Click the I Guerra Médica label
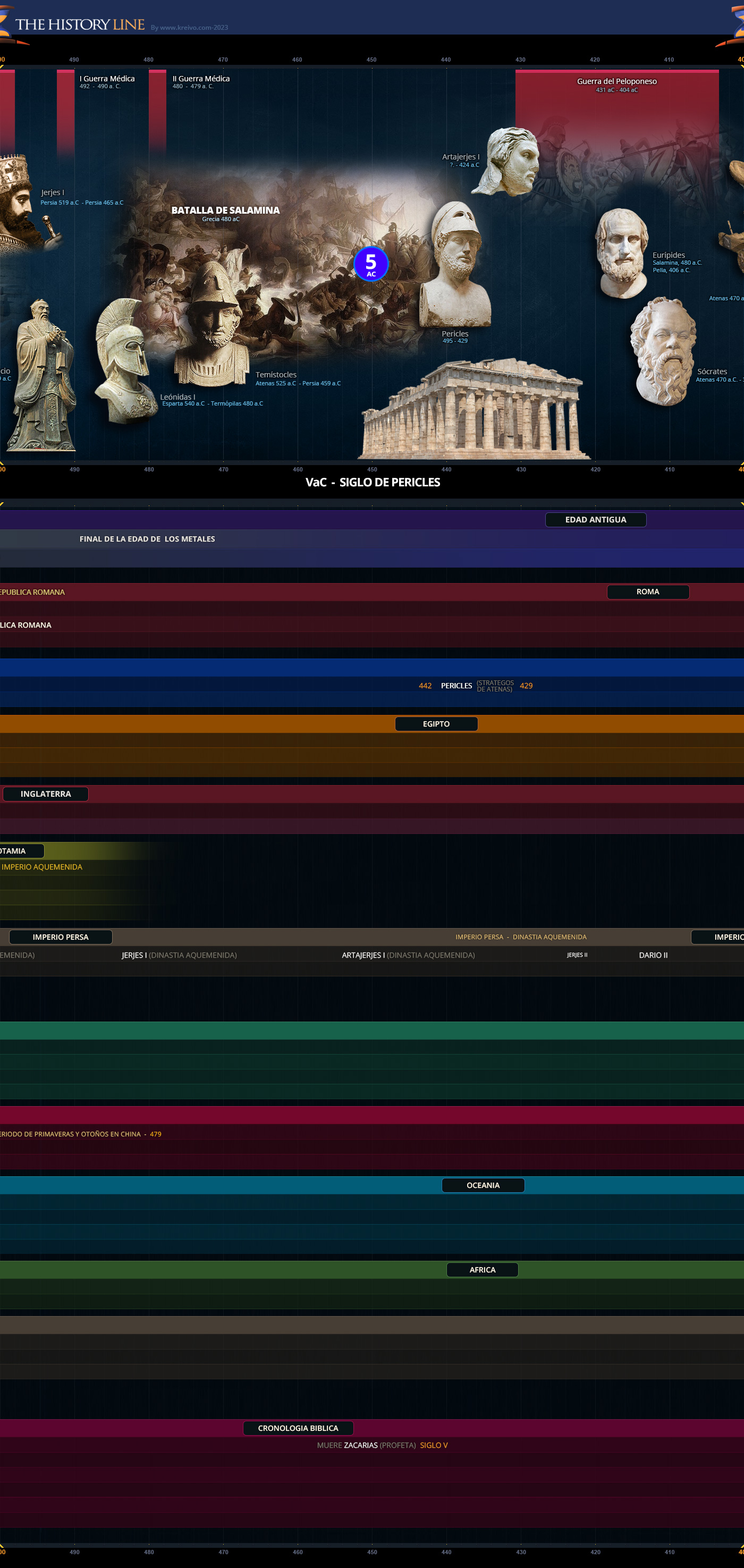Viewport: 744px width, 1568px height. (107, 79)
